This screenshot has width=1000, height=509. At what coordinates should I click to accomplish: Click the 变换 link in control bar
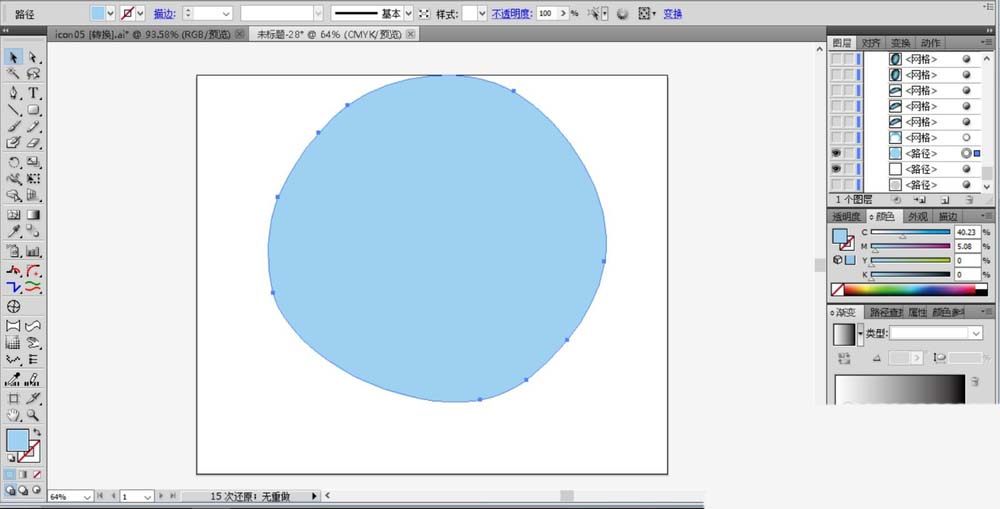(673, 13)
